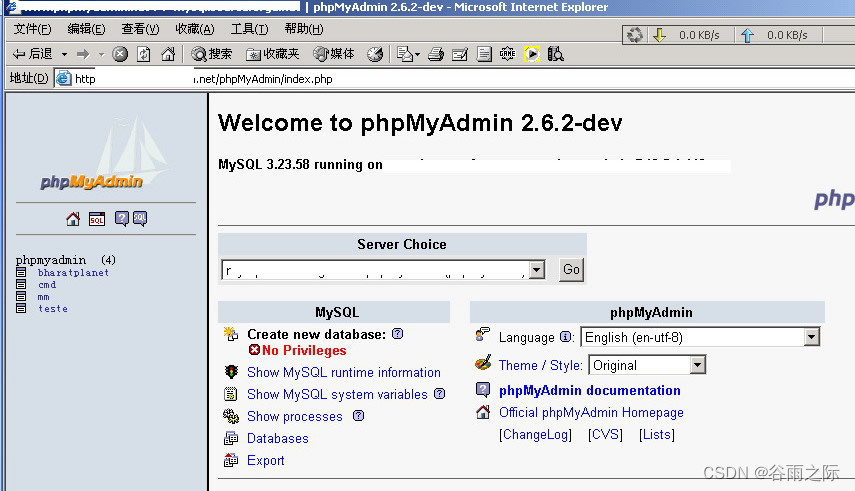This screenshot has height=491, width=855.
Task: Click the IE Forward arrow button
Action: pyautogui.click(x=83, y=54)
